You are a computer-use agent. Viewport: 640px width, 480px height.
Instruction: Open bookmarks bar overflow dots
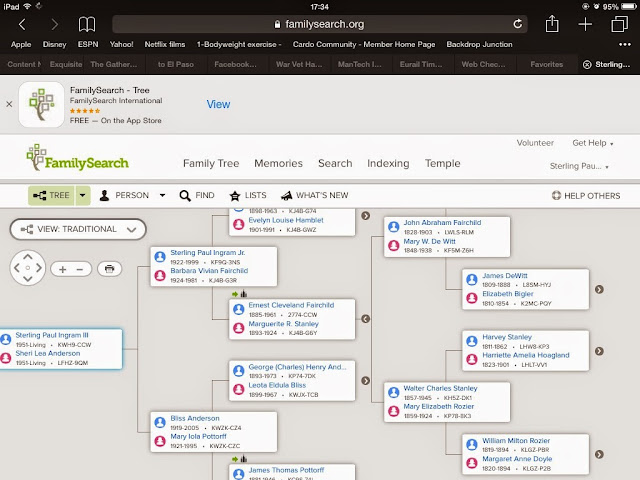(624, 44)
